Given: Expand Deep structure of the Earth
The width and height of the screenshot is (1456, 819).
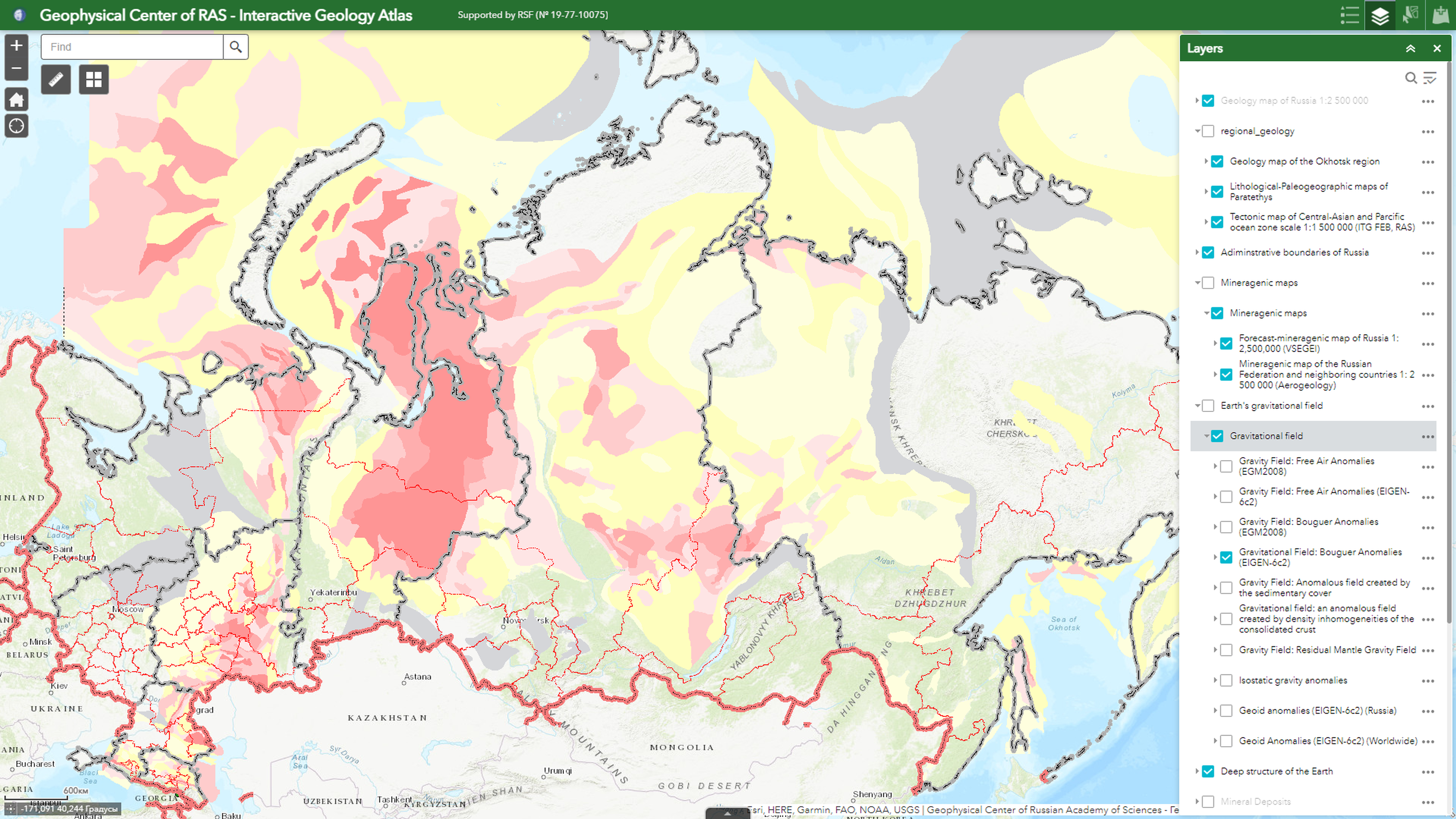Looking at the screenshot, I should click(x=1197, y=772).
